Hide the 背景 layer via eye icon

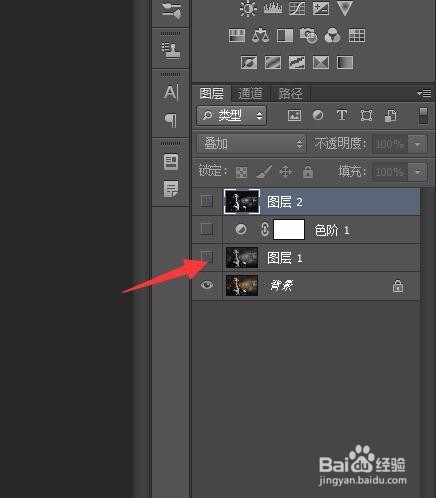207,285
